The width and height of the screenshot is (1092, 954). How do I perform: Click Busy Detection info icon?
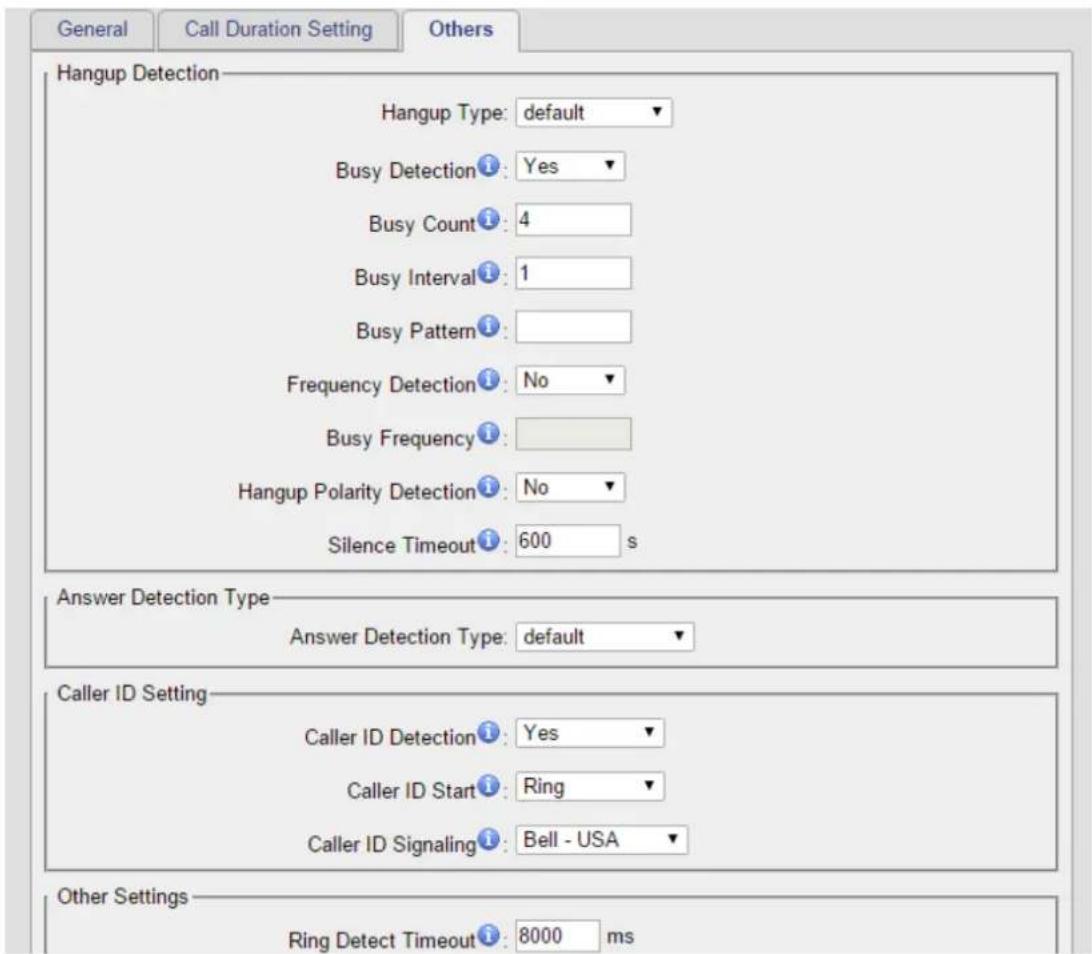(x=489, y=166)
